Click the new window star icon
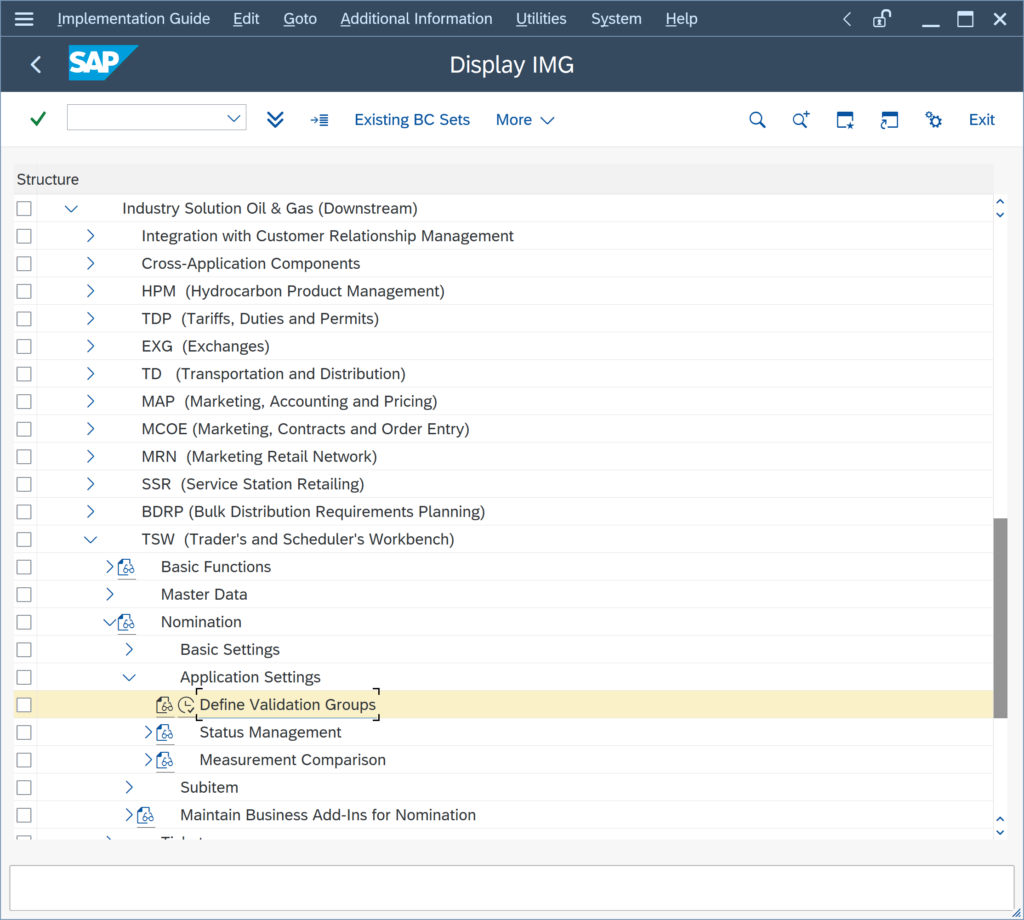 (845, 119)
